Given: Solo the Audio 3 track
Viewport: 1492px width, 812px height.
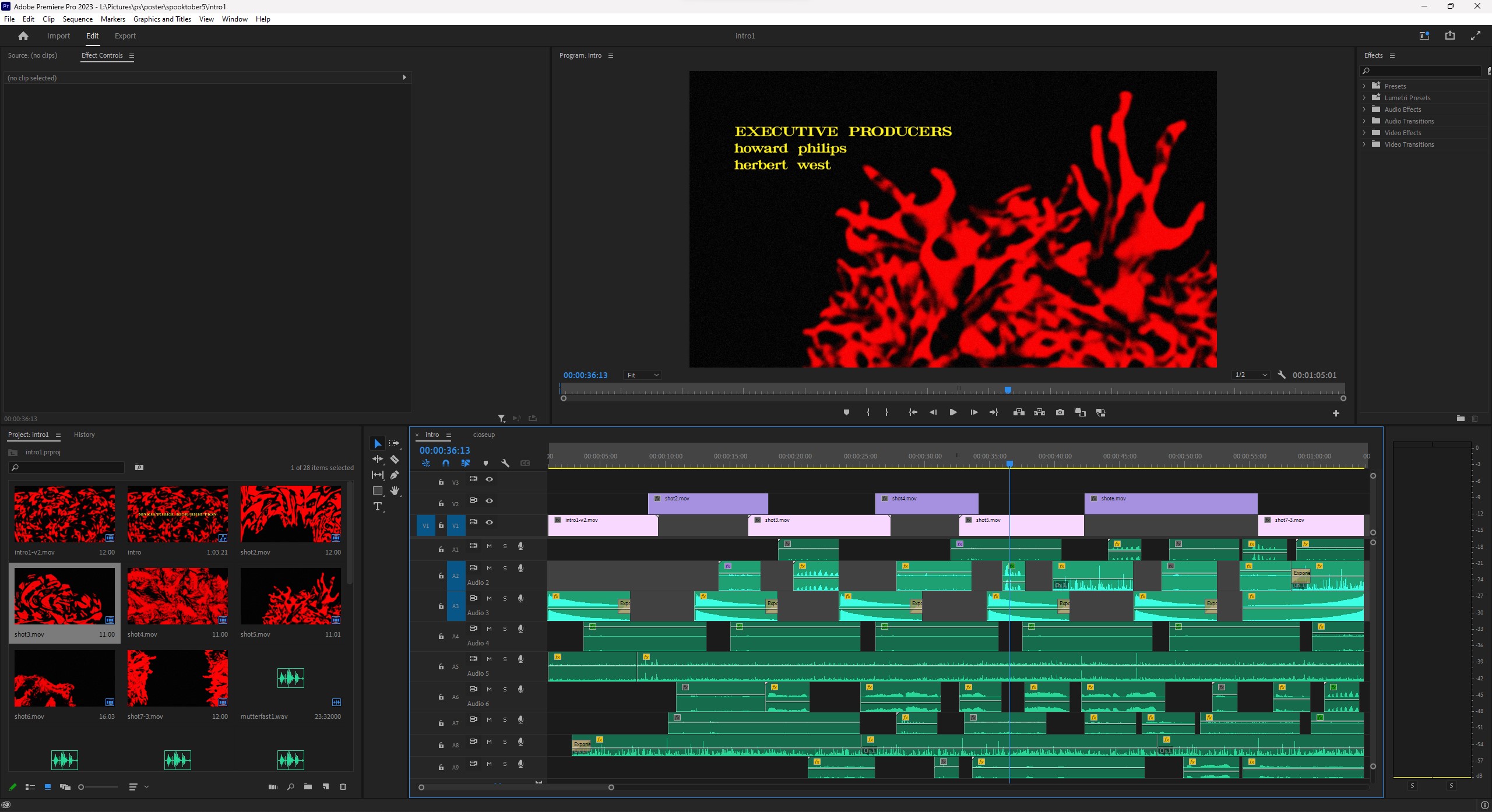Looking at the screenshot, I should tap(505, 598).
